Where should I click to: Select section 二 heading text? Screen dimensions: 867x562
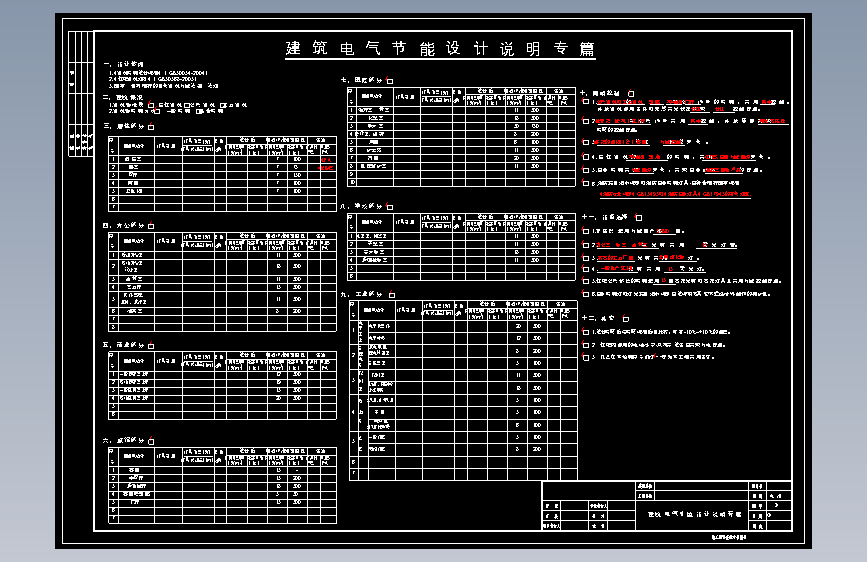(x=123, y=97)
